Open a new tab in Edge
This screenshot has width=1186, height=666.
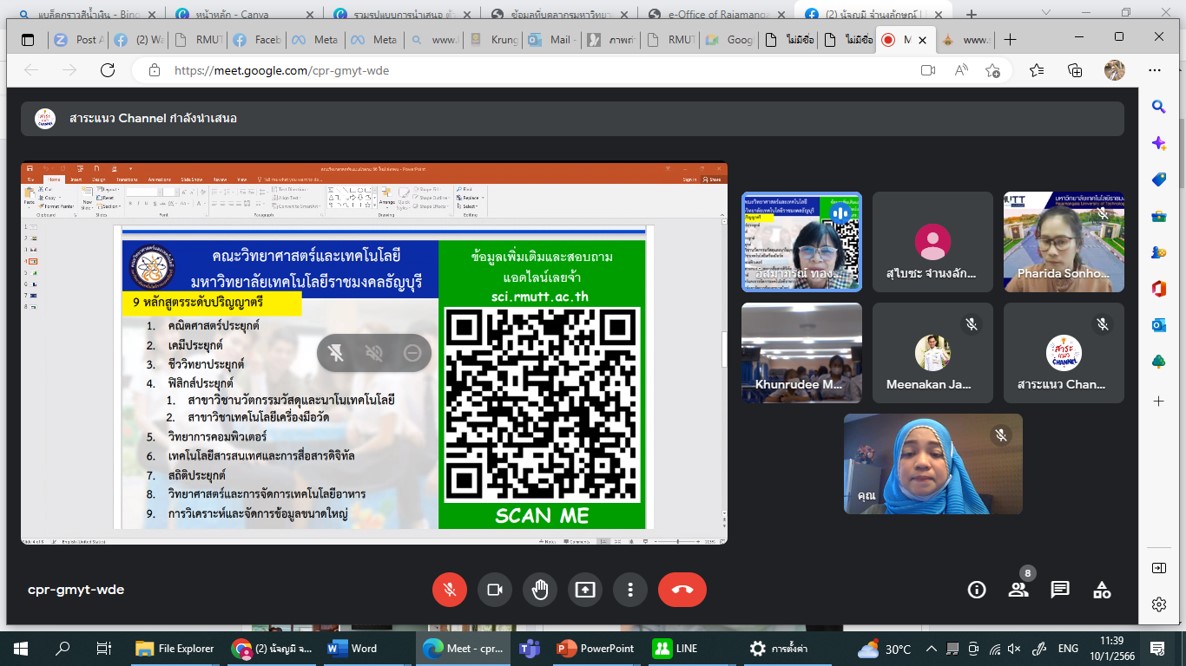click(1010, 40)
